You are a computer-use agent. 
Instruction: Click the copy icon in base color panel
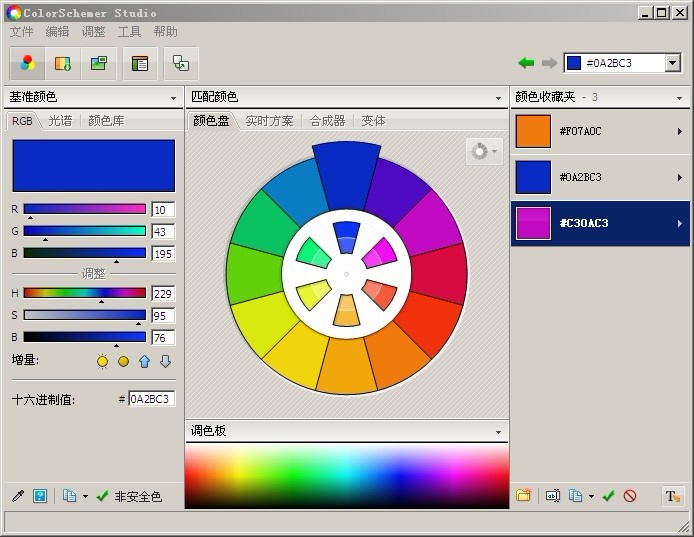[69, 496]
